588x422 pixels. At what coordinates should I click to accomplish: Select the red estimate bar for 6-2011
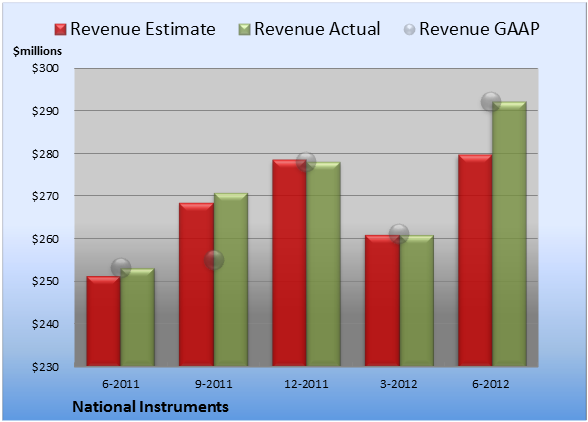point(104,321)
